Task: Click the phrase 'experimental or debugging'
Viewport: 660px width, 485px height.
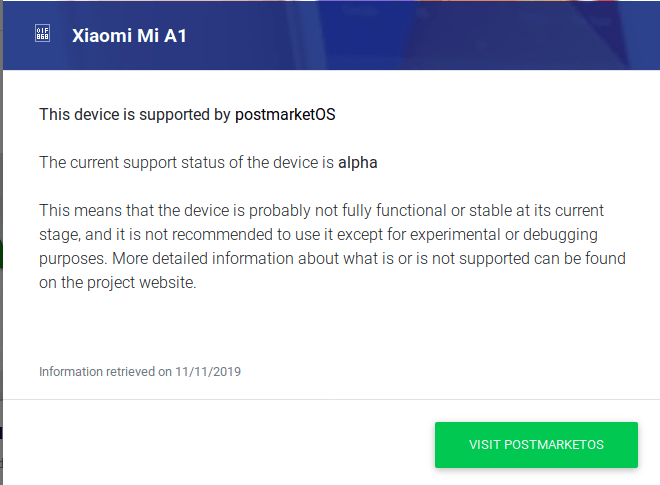Action: click(504, 235)
